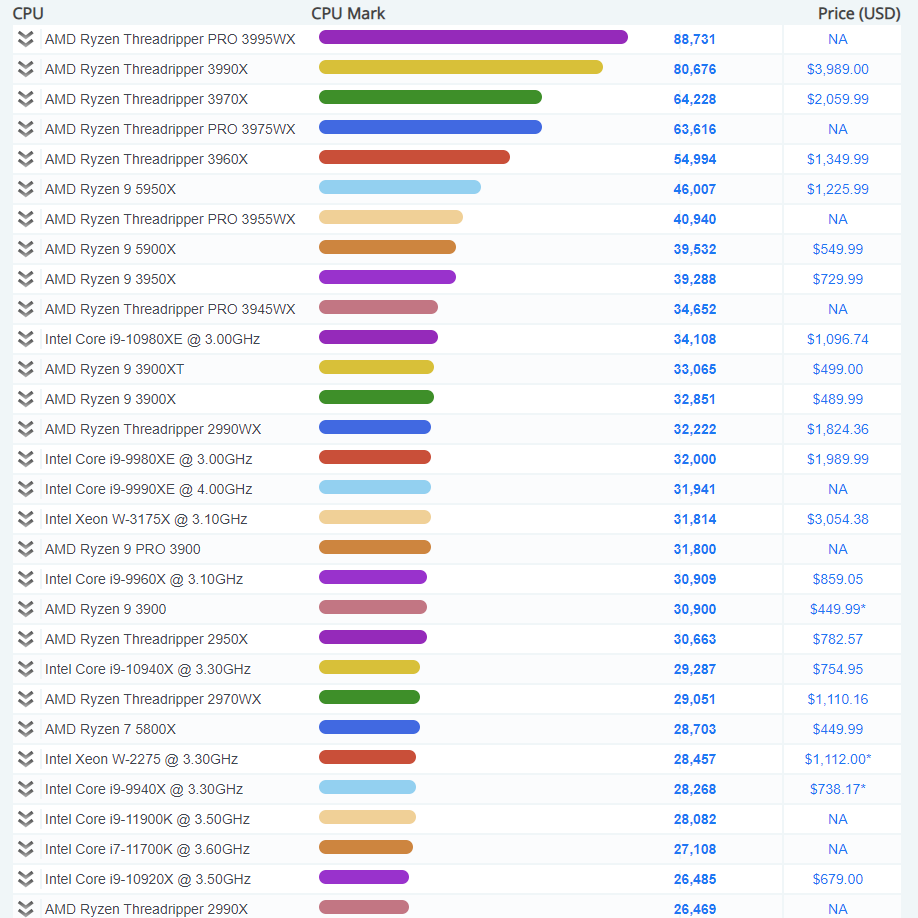Expand the Threadripper PRO 3975WX row chevron
The image size is (918, 918).
(25, 129)
